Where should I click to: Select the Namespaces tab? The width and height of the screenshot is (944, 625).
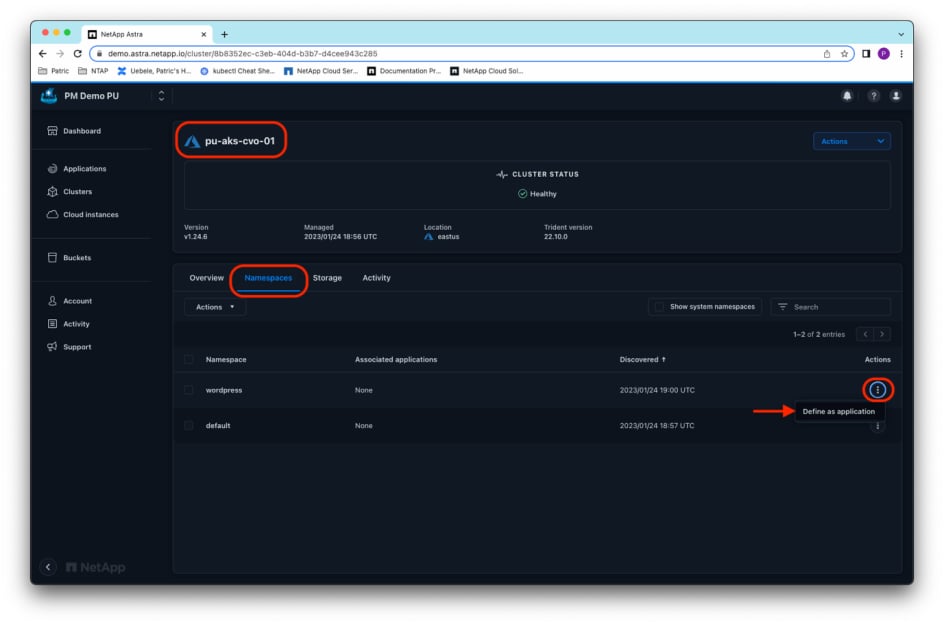point(269,278)
